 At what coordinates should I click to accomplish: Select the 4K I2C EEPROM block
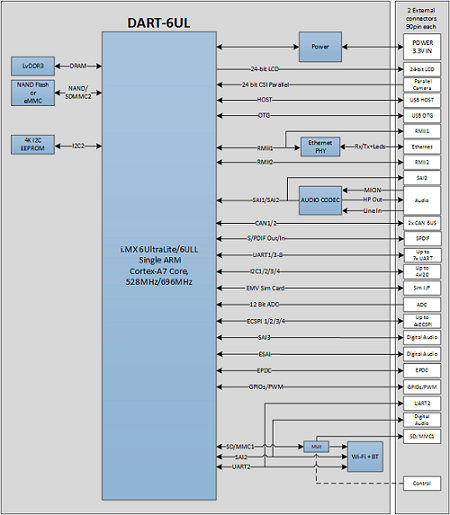33,144
